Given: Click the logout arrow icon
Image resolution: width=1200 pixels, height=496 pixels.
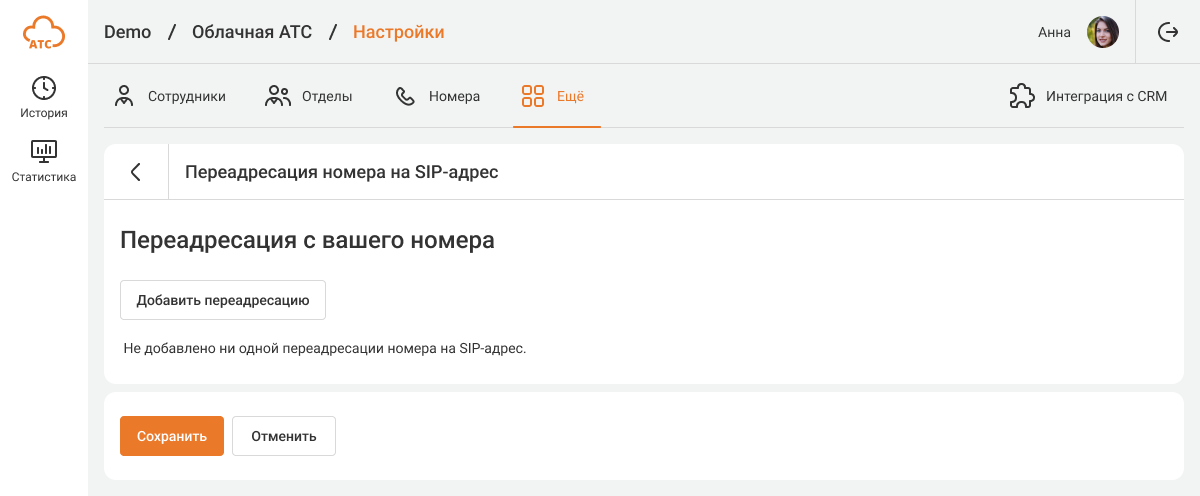Looking at the screenshot, I should pyautogui.click(x=1167, y=32).
